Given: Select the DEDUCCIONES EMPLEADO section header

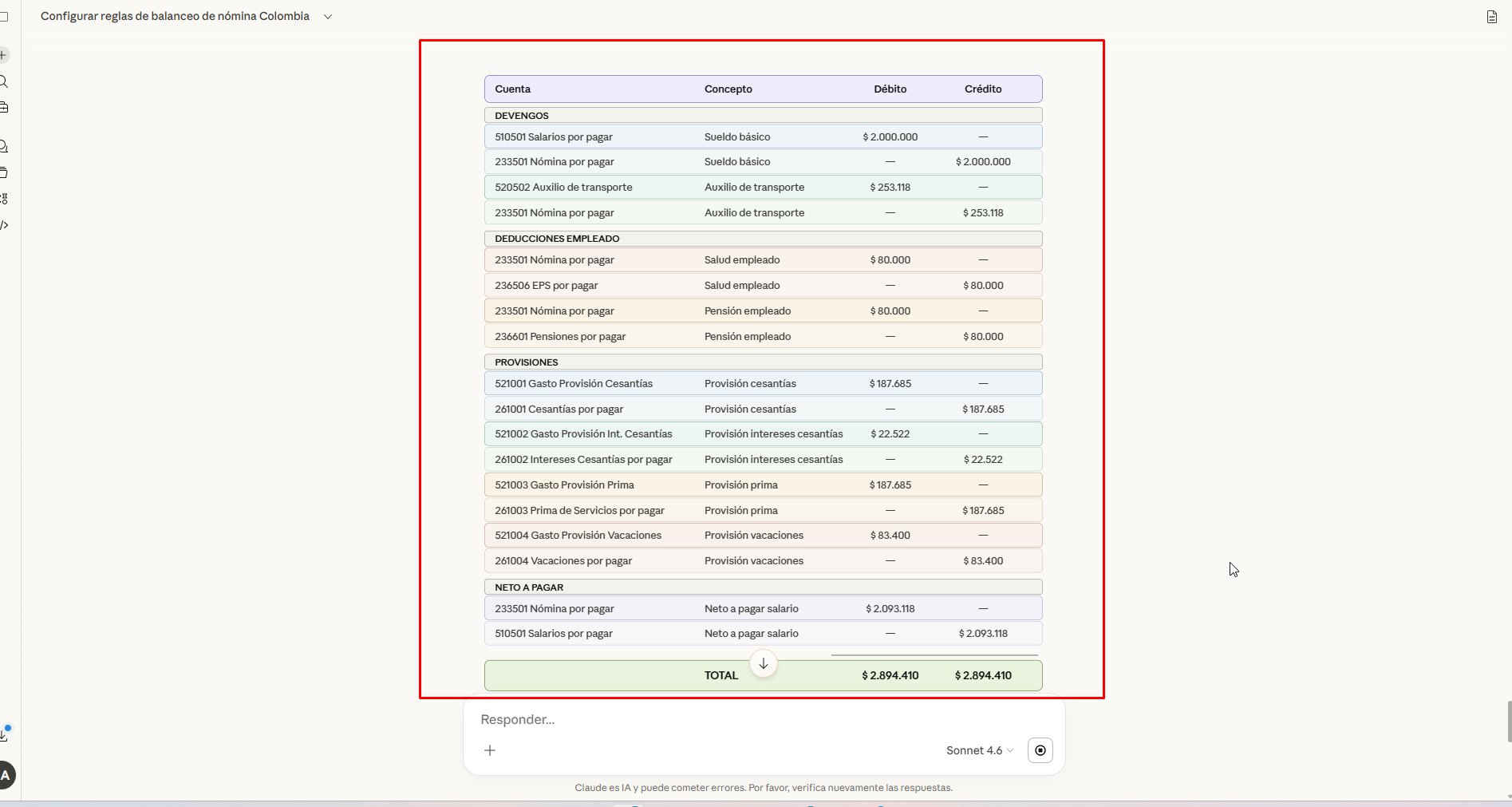Looking at the screenshot, I should (764, 238).
